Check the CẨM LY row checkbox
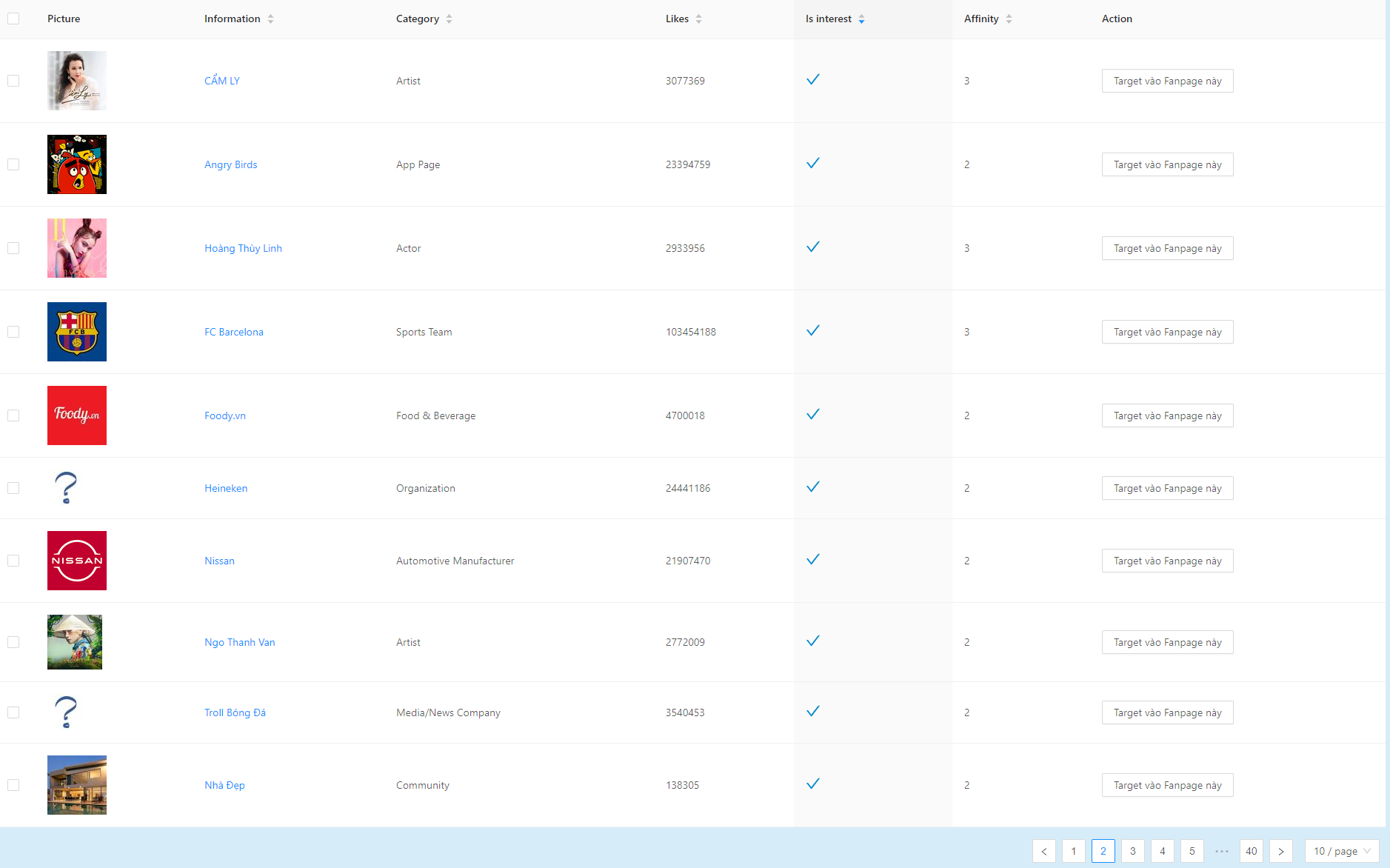This screenshot has height=868, width=1390. click(13, 81)
